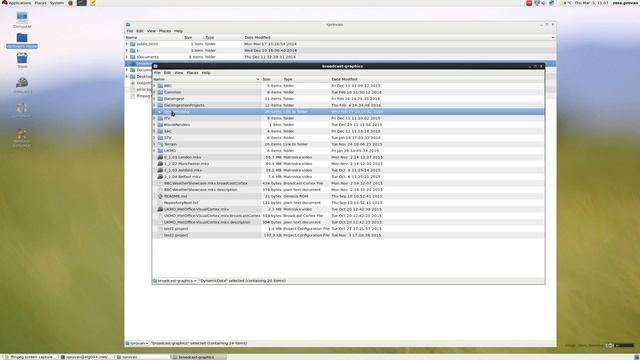Open Edit menu in broadcast-graphics window
Viewport: 640px width, 360px height.
tap(167, 73)
